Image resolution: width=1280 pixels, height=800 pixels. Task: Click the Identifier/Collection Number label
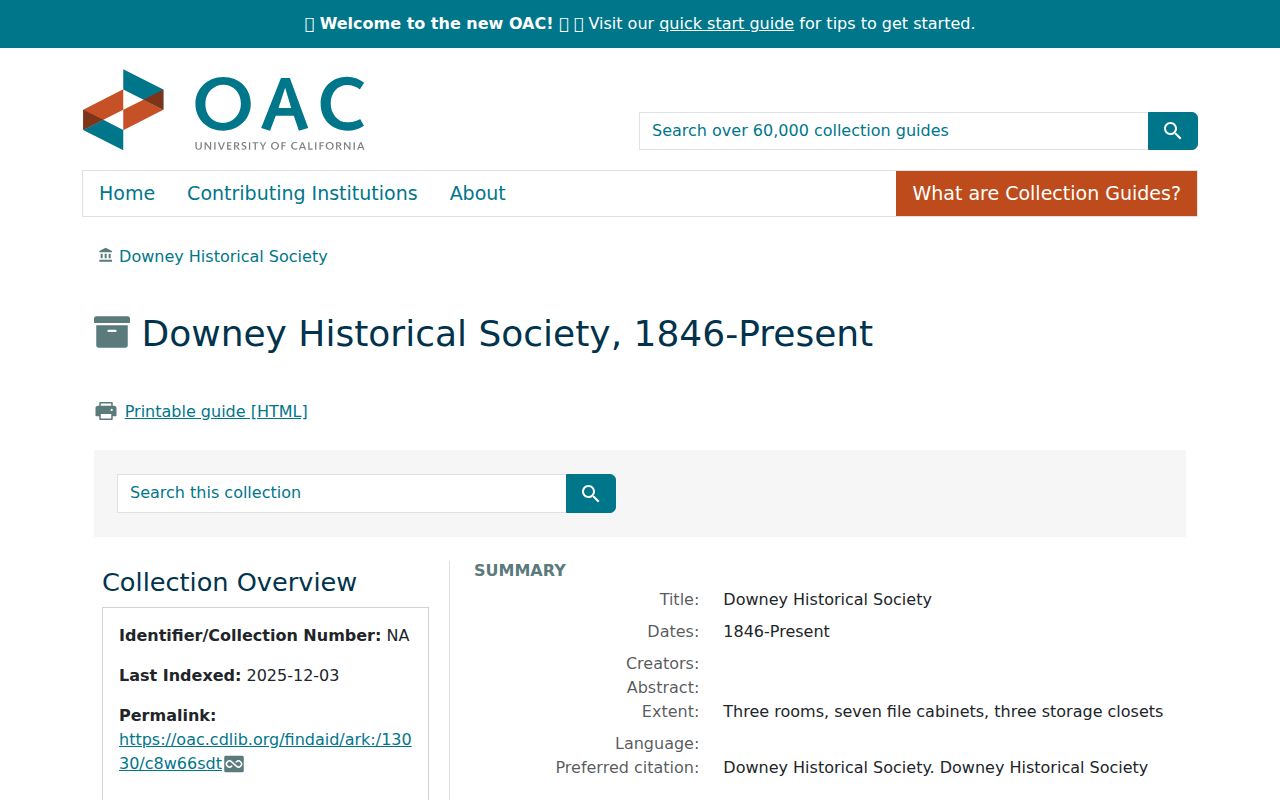(250, 636)
